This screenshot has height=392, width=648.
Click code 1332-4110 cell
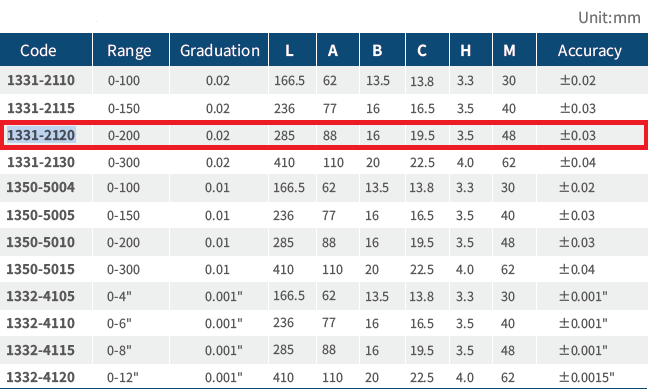click(x=40, y=323)
